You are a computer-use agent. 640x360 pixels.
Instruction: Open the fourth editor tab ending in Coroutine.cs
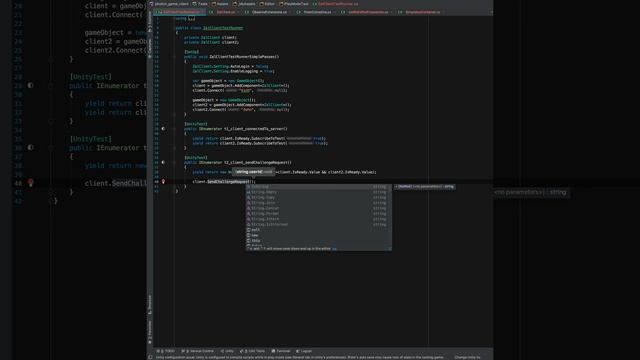click(x=317, y=12)
